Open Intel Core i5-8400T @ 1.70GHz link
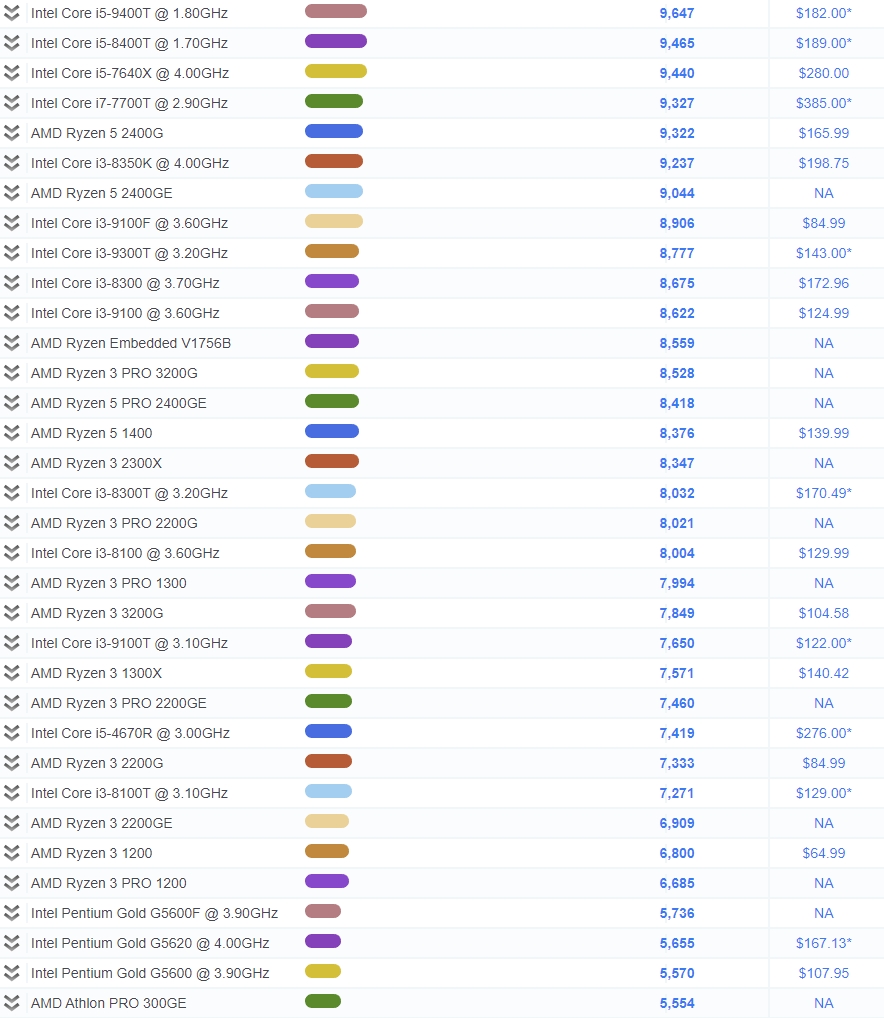The image size is (884, 1018). click(129, 43)
